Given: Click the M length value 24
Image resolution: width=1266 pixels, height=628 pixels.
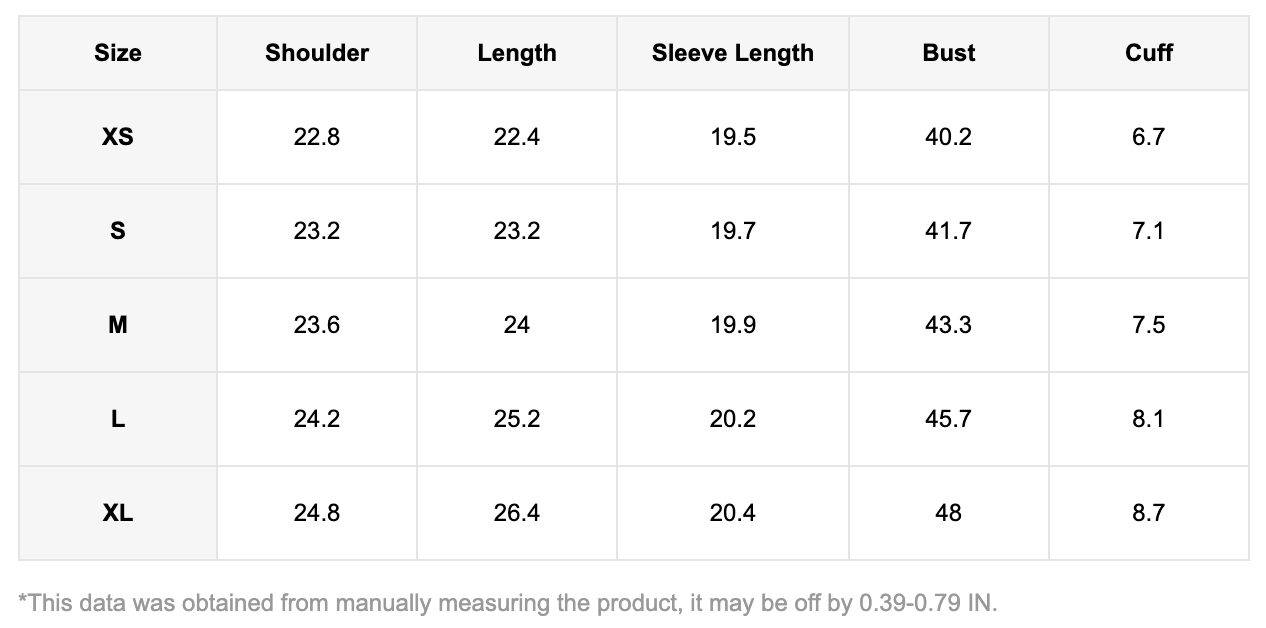Looking at the screenshot, I should click(x=517, y=325).
